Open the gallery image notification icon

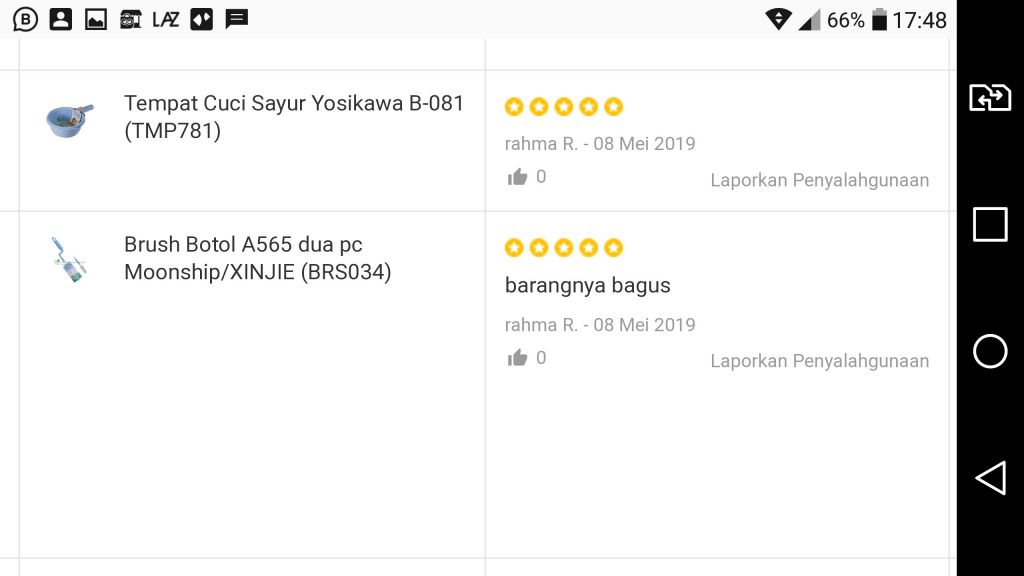96,20
